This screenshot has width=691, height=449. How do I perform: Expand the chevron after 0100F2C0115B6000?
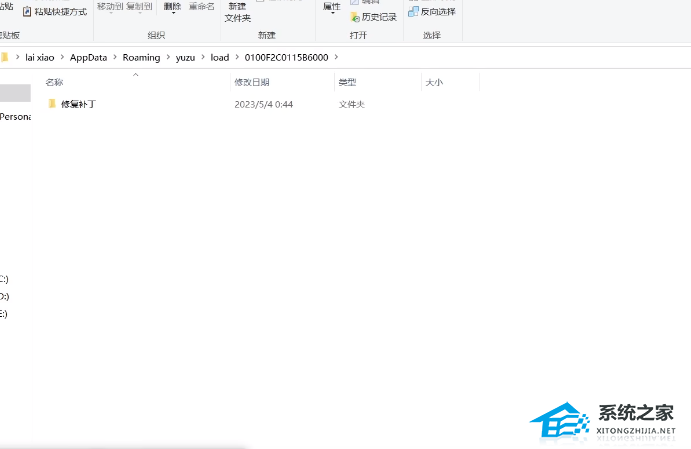(339, 57)
